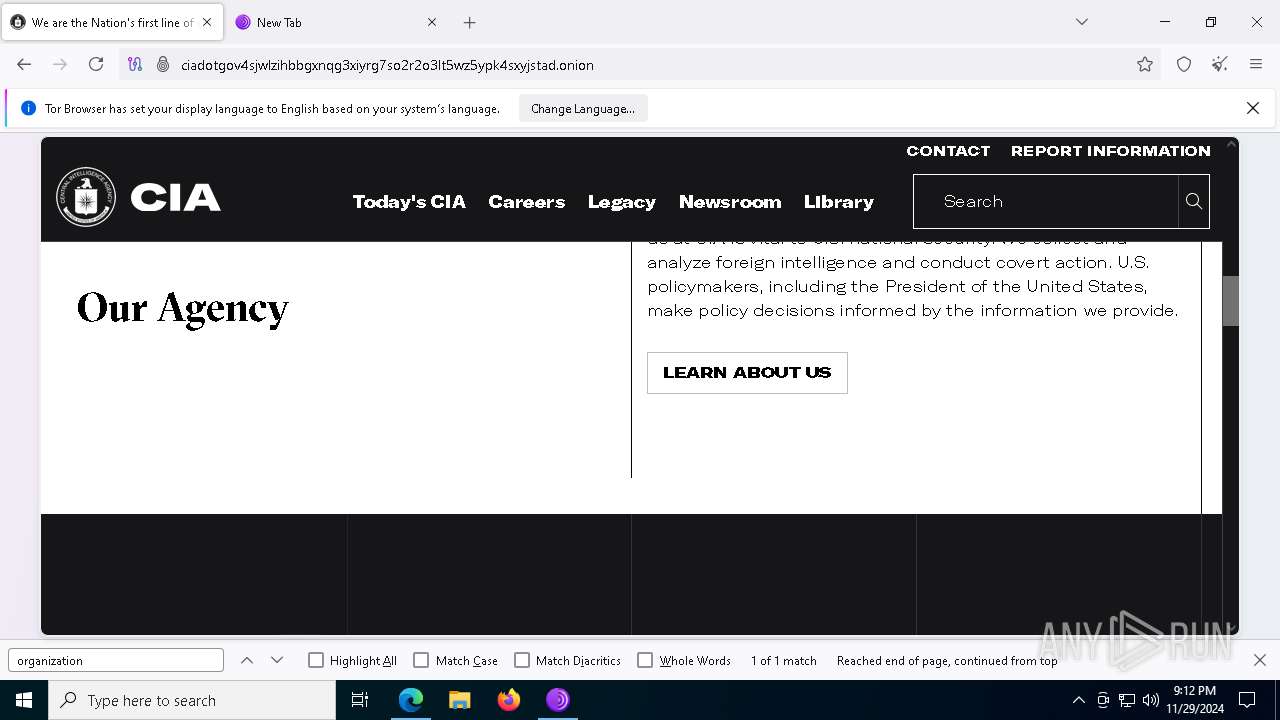Show hidden system tray icons

coord(1078,700)
